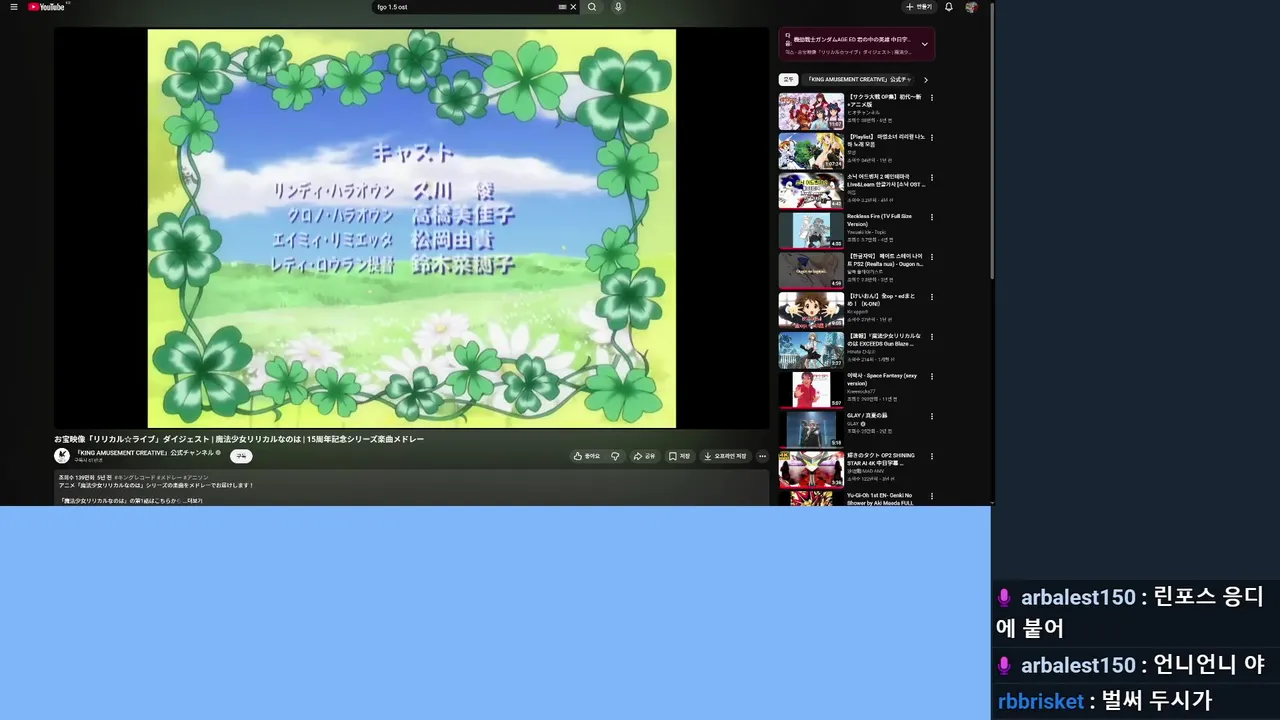Open options menu for the [Playlist] 마법소녀 video

[932, 137]
